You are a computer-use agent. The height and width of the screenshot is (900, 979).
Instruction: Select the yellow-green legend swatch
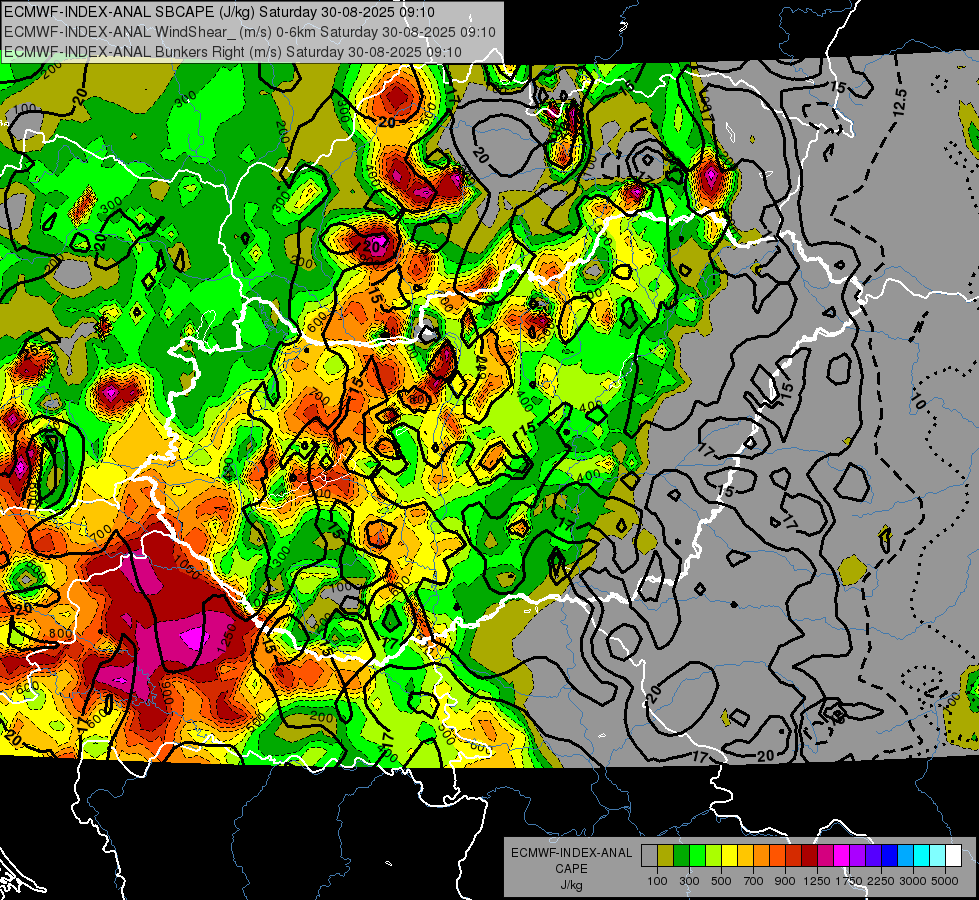tap(714, 856)
